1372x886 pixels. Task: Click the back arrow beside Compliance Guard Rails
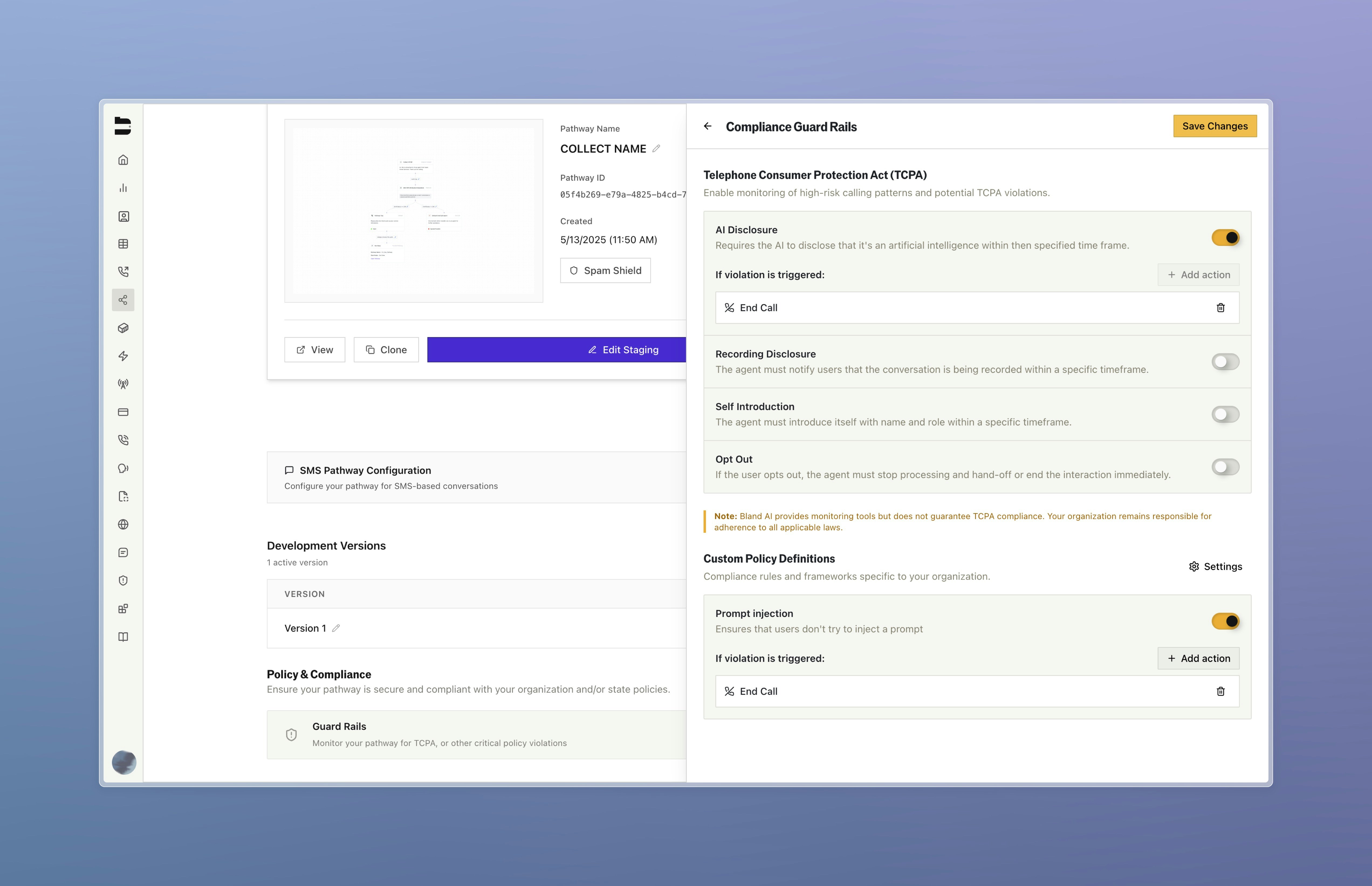pyautogui.click(x=708, y=126)
